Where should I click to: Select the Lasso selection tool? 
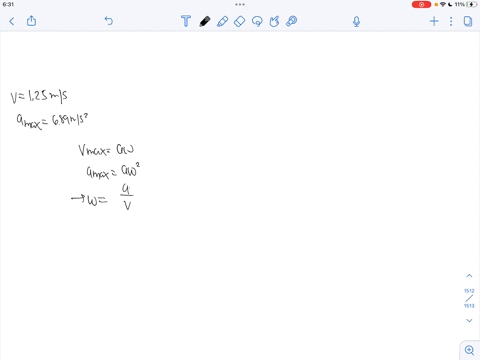(257, 21)
